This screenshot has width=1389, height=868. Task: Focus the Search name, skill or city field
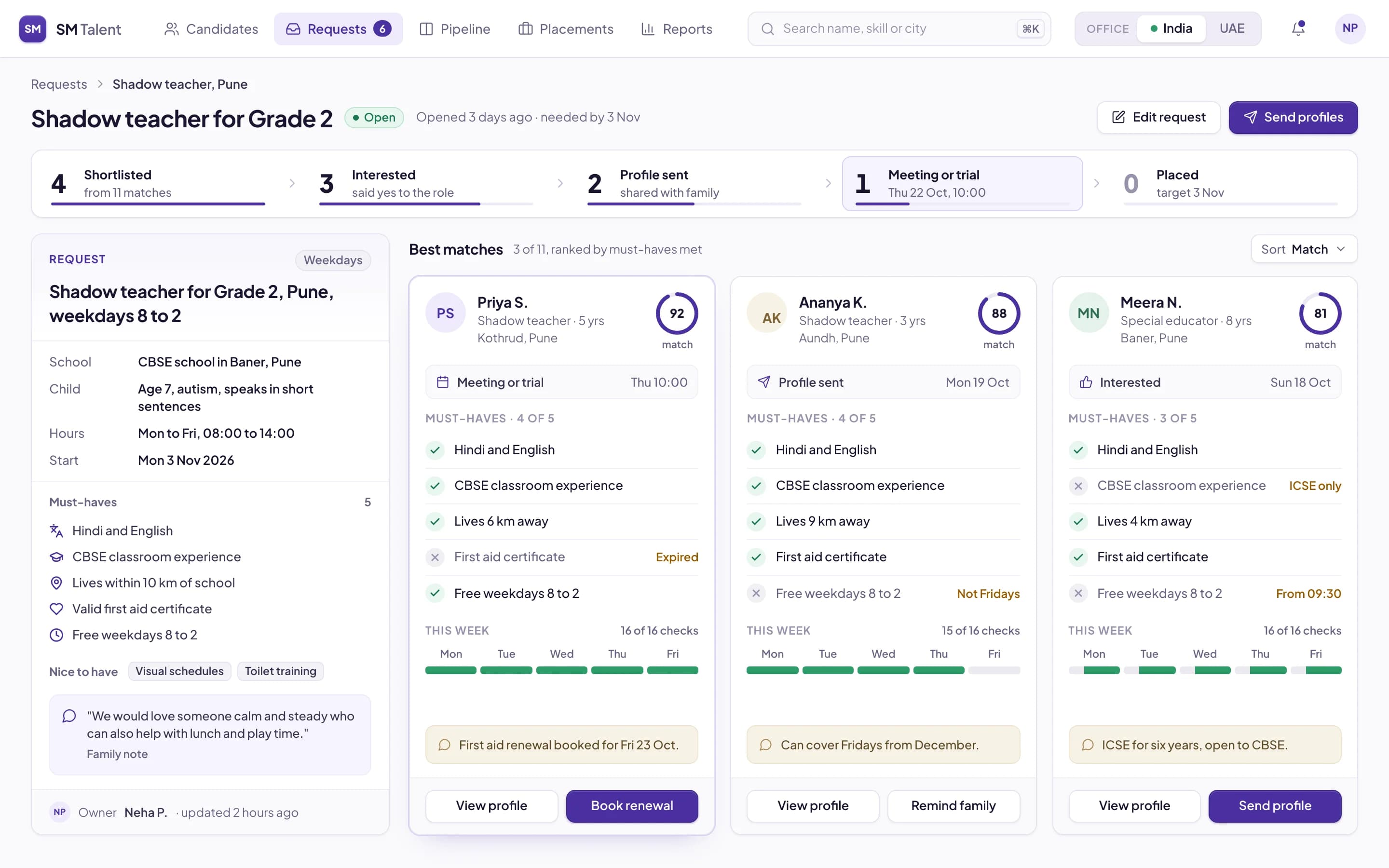point(899,29)
